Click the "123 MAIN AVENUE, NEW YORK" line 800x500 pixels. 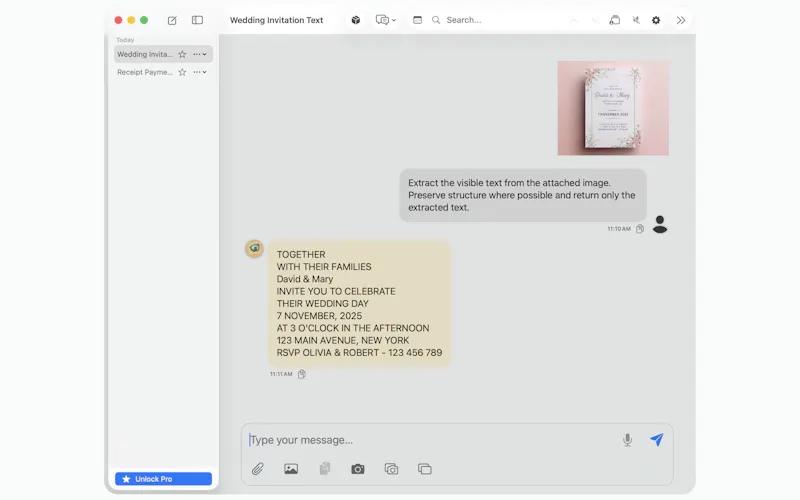coord(343,340)
